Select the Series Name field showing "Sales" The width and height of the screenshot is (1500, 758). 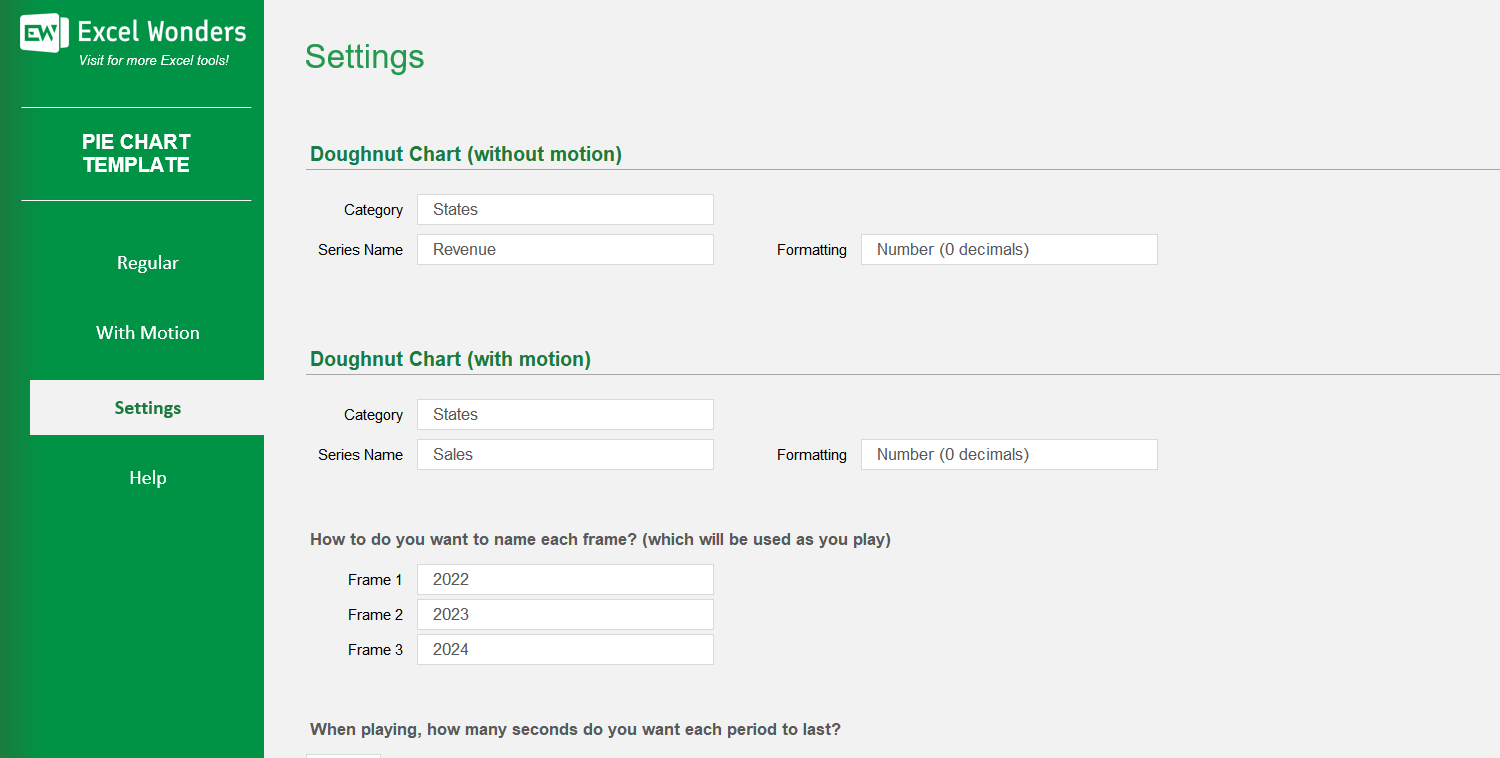(565, 454)
